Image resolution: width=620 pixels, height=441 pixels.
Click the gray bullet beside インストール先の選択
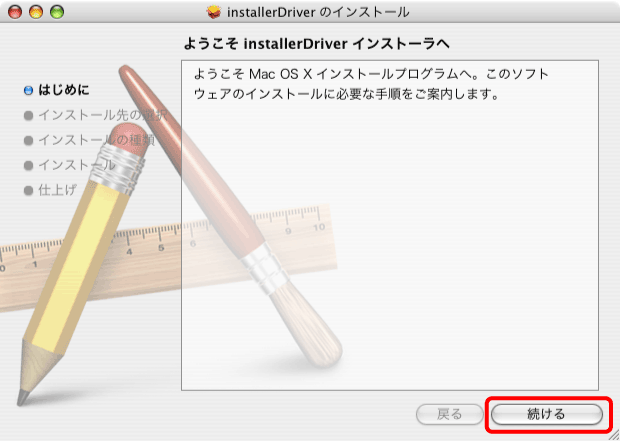(28, 115)
